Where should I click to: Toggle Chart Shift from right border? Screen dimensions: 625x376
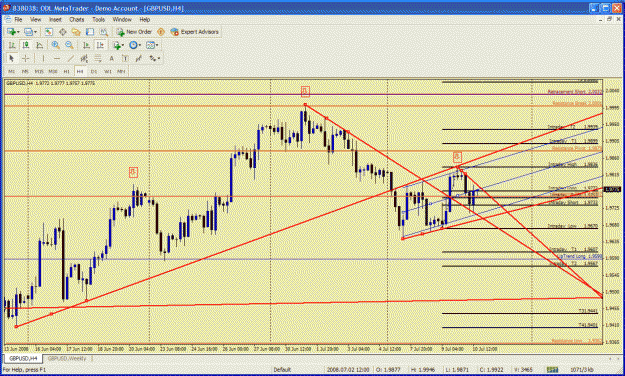click(x=100, y=45)
